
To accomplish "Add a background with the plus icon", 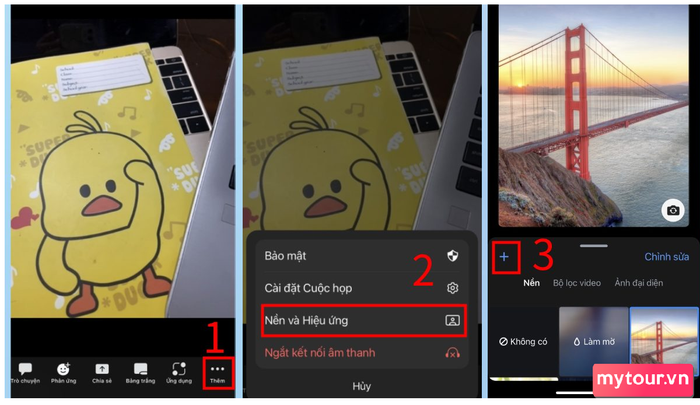I will [504, 257].
